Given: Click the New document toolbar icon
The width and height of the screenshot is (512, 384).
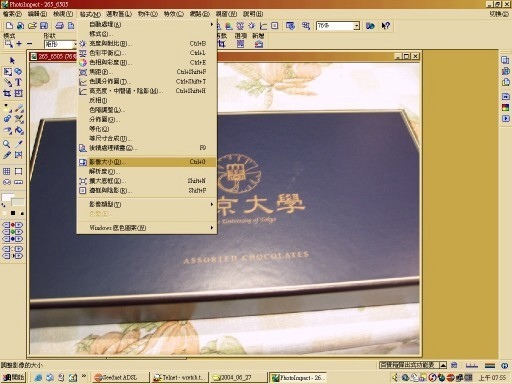Looking at the screenshot, I should (10, 26).
